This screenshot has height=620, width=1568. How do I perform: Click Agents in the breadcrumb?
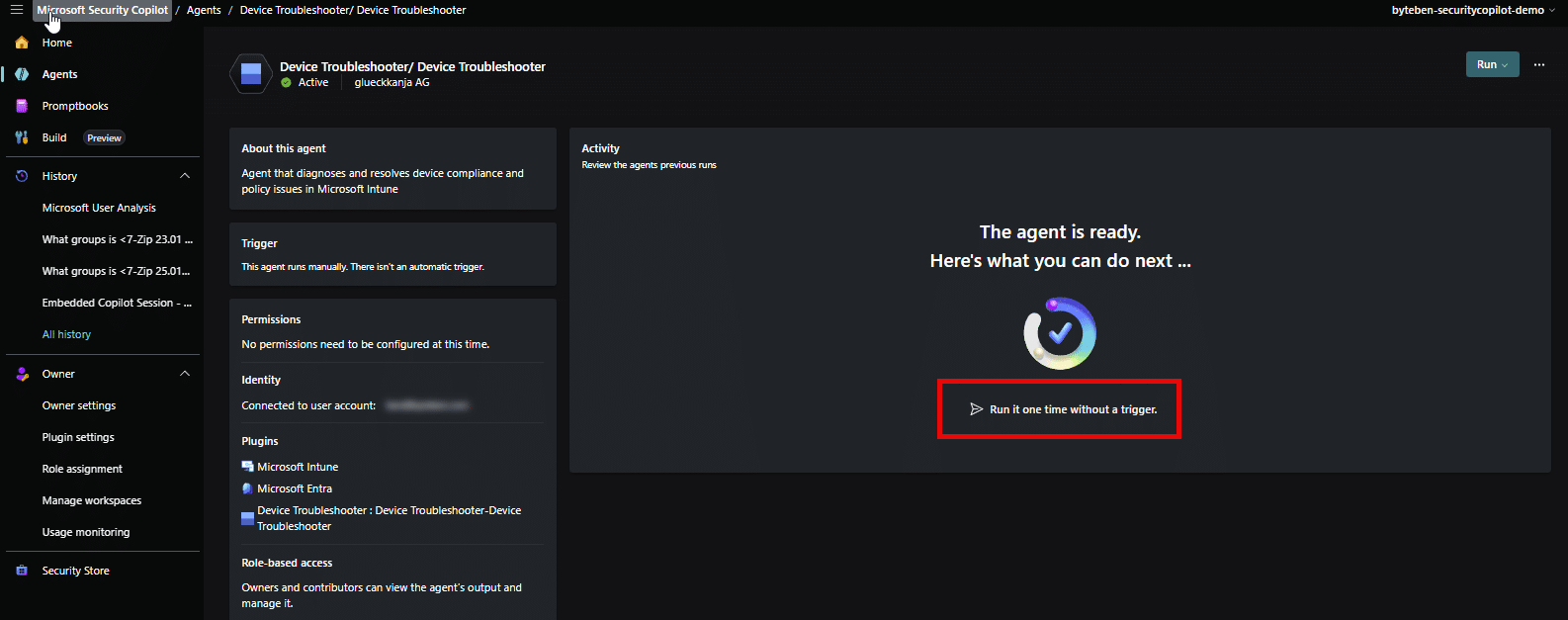click(x=204, y=10)
